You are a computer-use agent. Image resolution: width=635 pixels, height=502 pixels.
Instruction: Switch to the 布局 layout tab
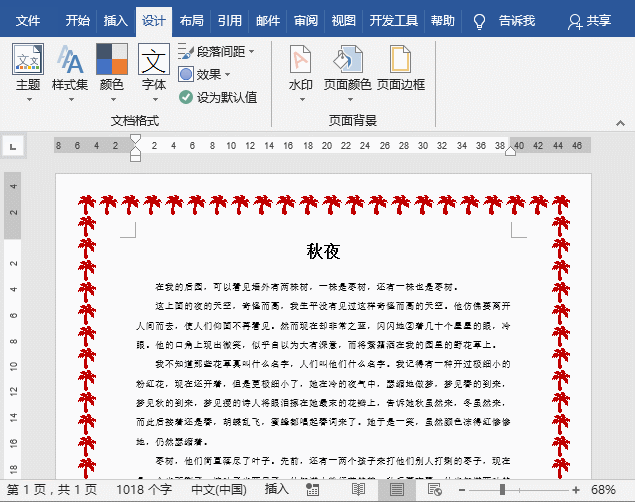click(192, 21)
